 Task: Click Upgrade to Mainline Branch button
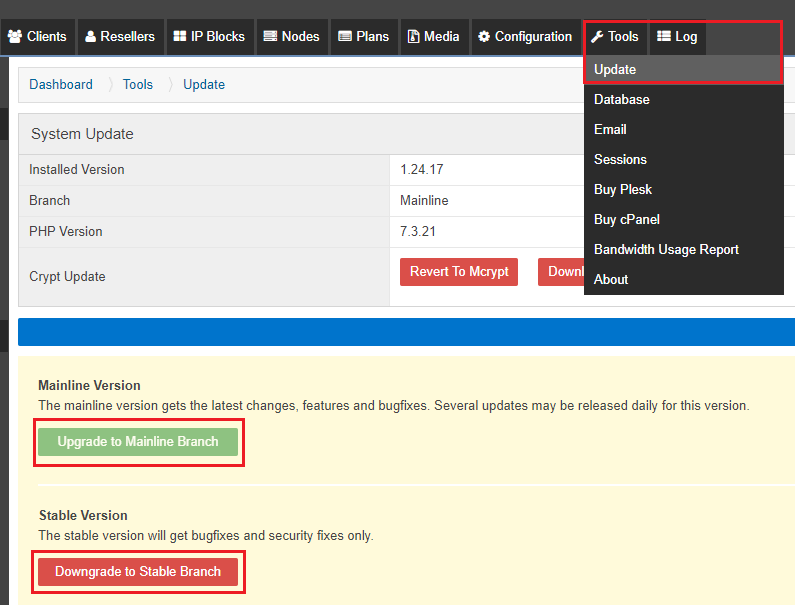(x=138, y=442)
